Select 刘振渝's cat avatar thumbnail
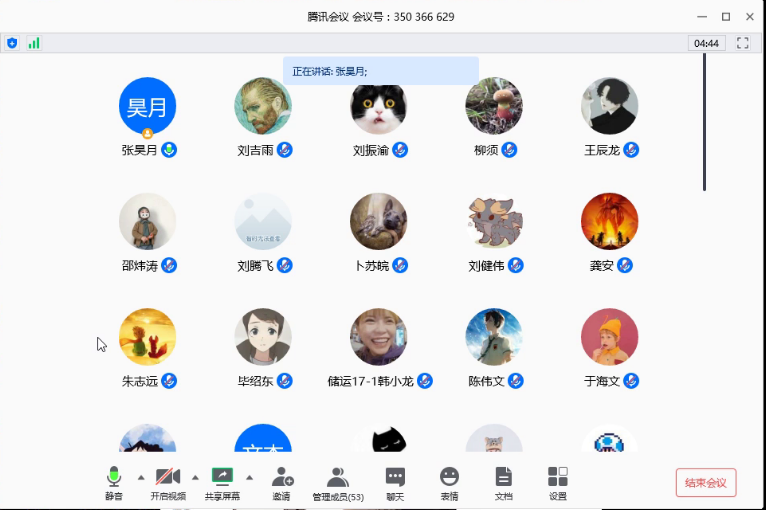This screenshot has width=766, height=510. (x=378, y=106)
